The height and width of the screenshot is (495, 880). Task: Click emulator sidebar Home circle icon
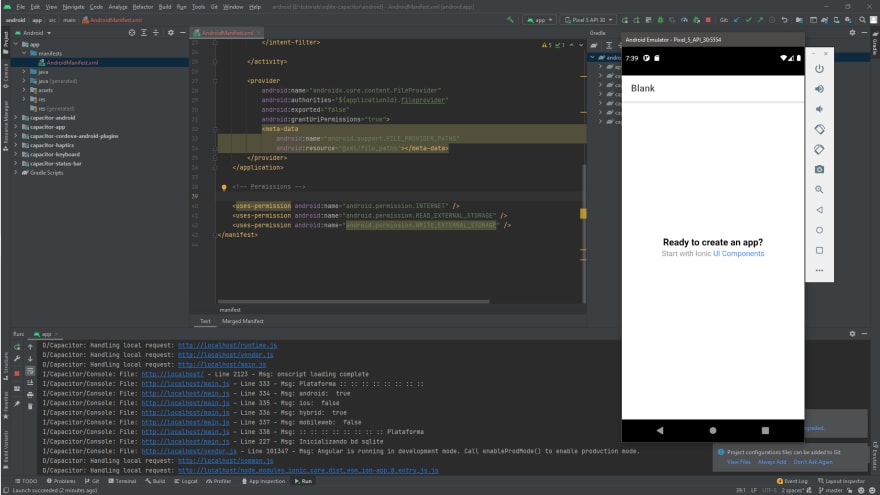click(819, 230)
